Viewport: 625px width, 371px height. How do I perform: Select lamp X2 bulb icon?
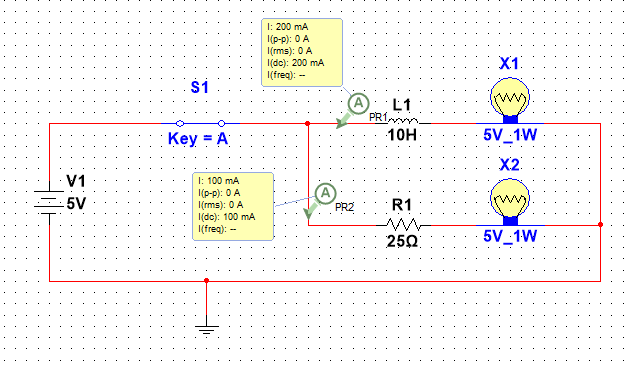(x=510, y=202)
